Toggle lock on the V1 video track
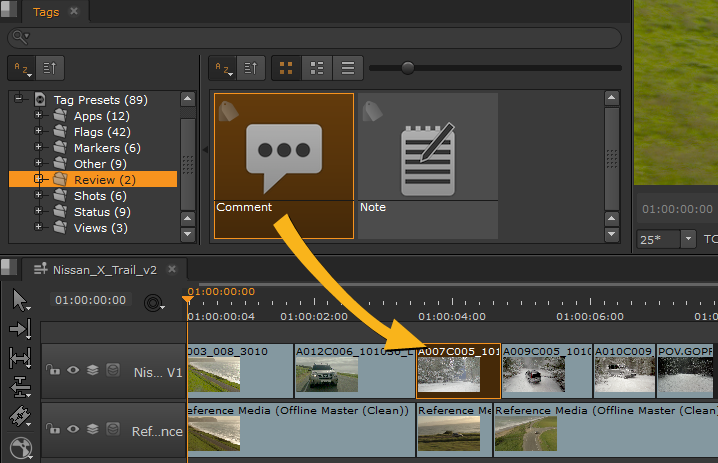This screenshot has width=718, height=463. 53,370
